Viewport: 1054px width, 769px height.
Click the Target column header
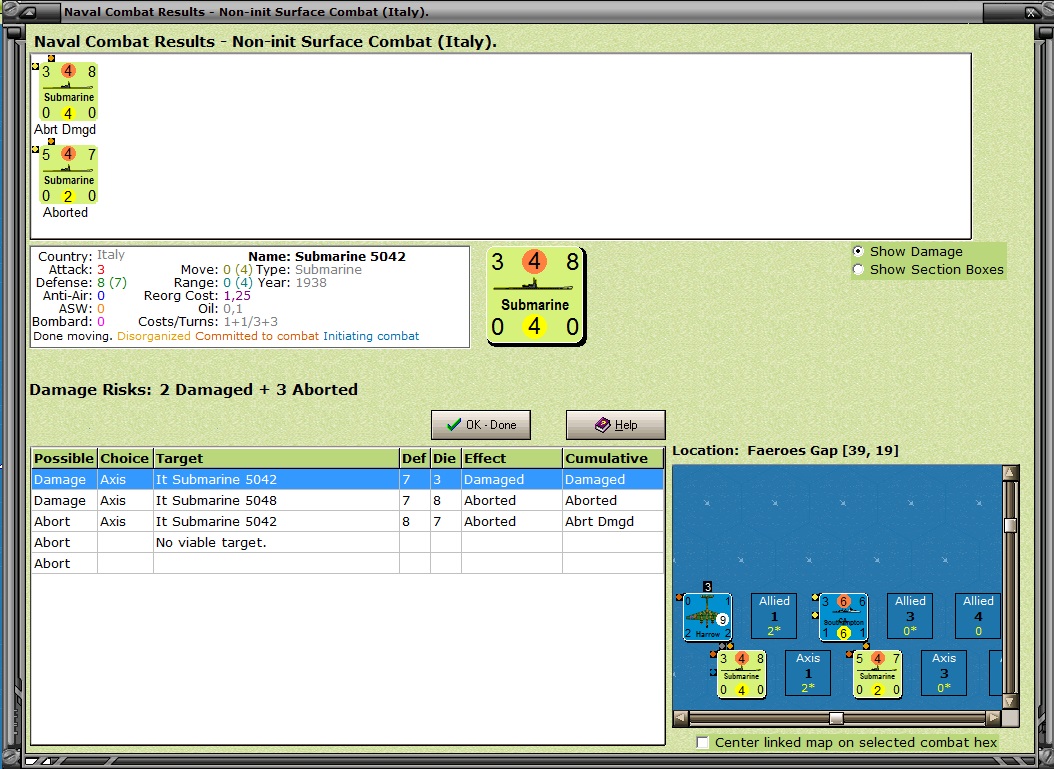click(276, 458)
